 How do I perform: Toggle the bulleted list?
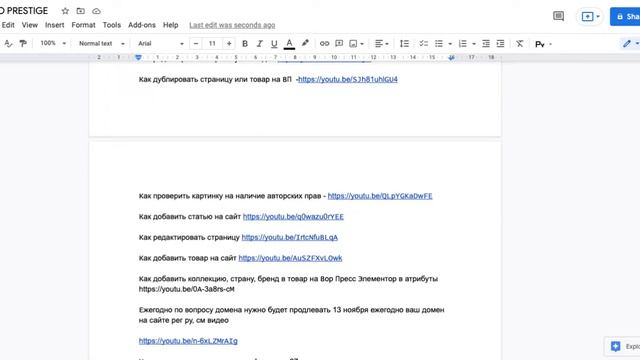(439, 44)
